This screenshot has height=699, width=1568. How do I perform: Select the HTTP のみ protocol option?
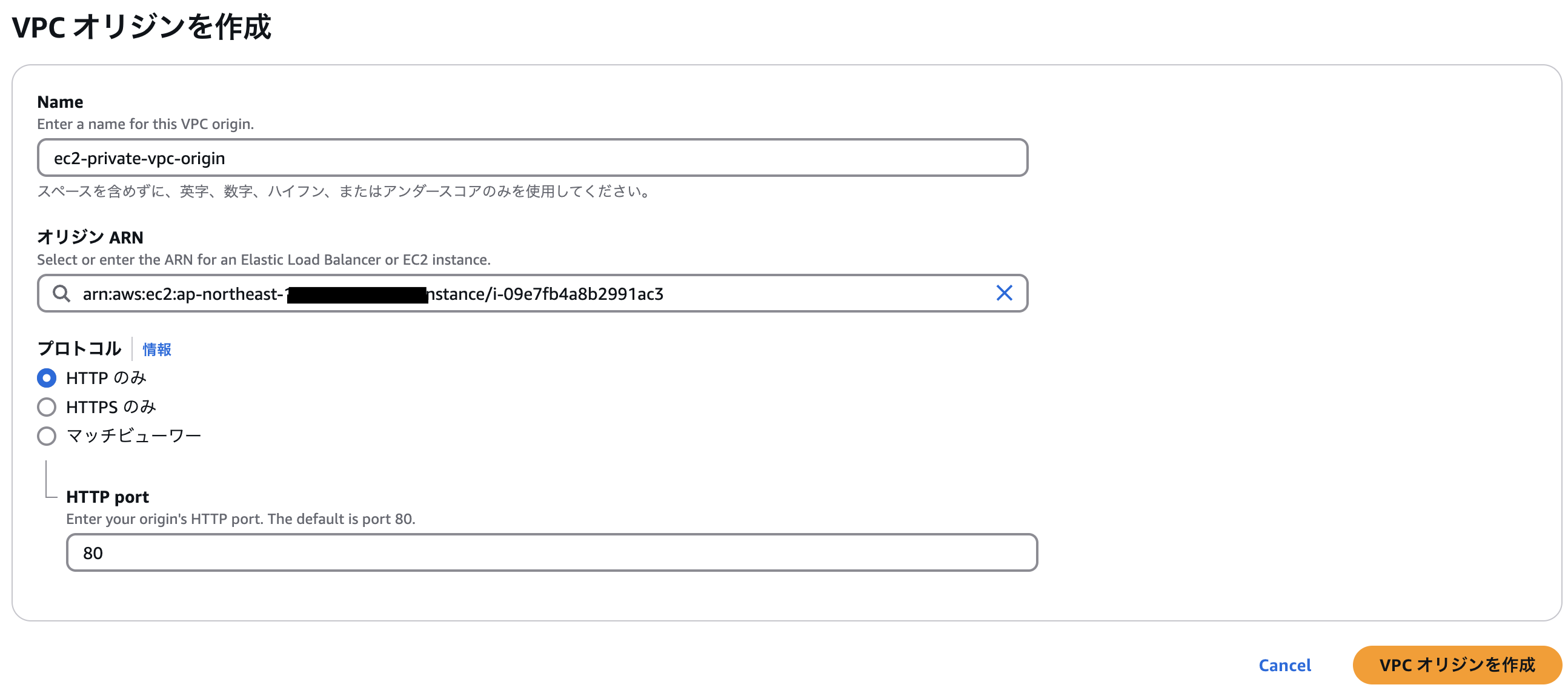pyautogui.click(x=47, y=378)
